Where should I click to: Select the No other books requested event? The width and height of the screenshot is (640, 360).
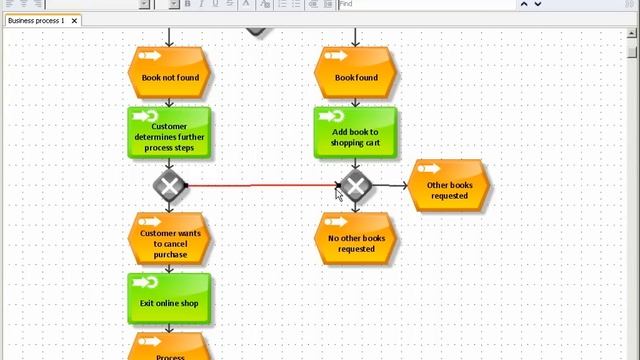[356, 239]
